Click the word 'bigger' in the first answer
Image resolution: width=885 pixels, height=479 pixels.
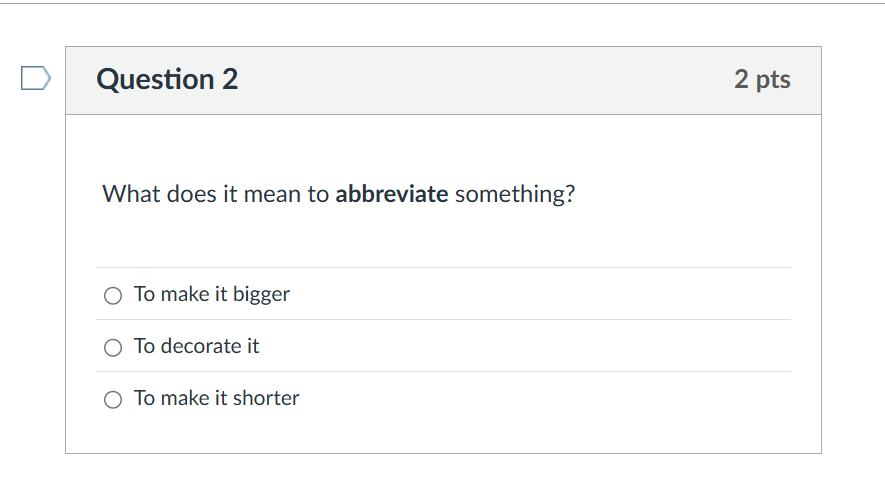[x=261, y=294]
